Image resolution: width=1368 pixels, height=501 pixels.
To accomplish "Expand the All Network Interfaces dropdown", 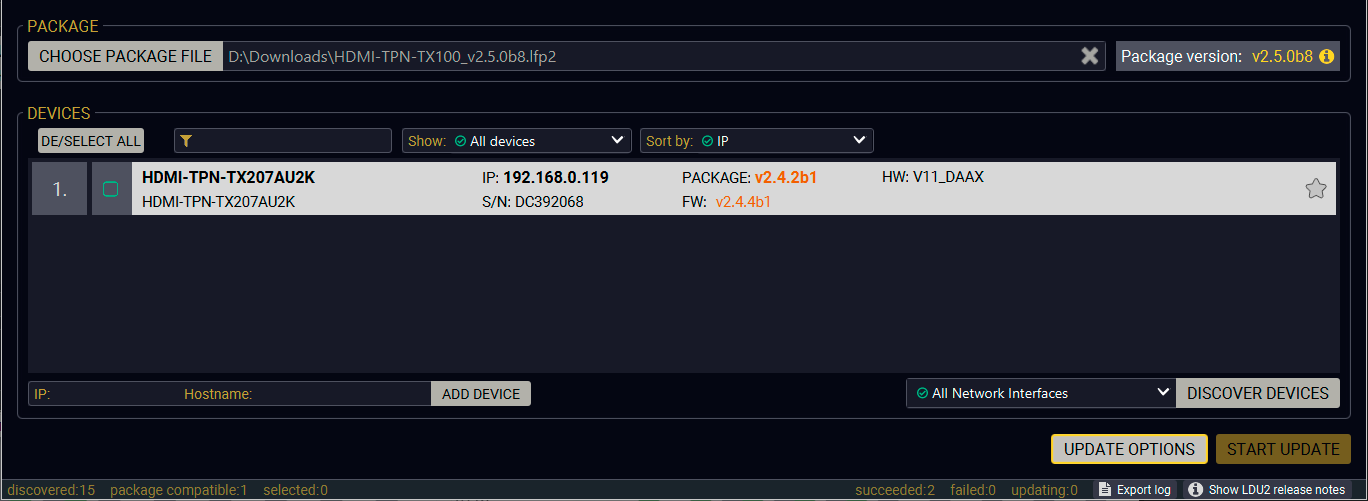I will pos(1041,393).
